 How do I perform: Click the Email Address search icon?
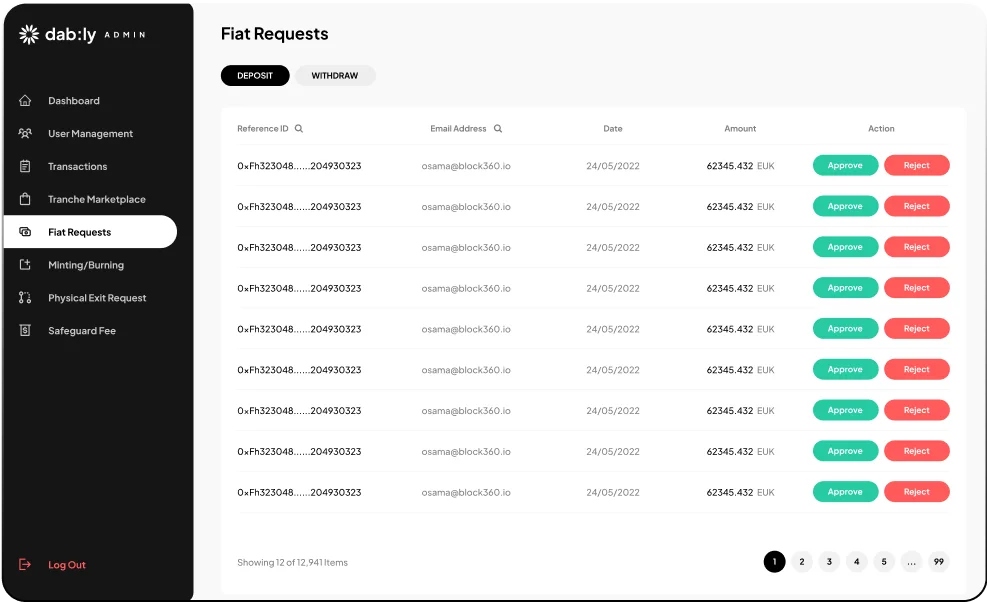coord(498,128)
